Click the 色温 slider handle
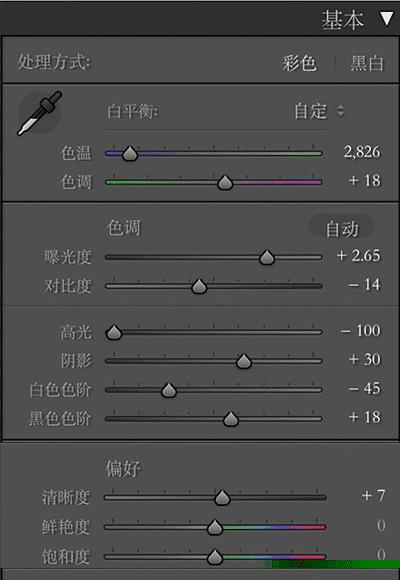The width and height of the screenshot is (400, 580). [x=130, y=153]
